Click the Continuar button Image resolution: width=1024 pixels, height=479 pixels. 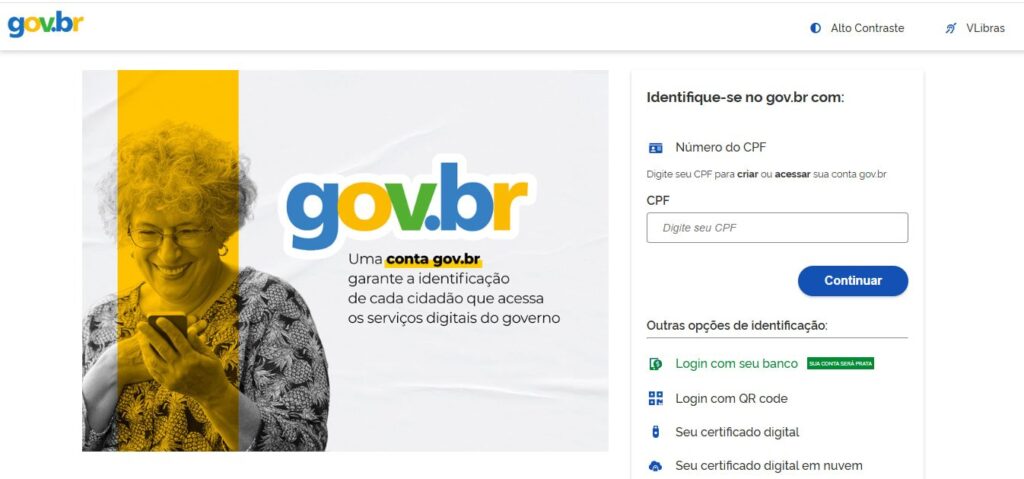click(x=853, y=281)
